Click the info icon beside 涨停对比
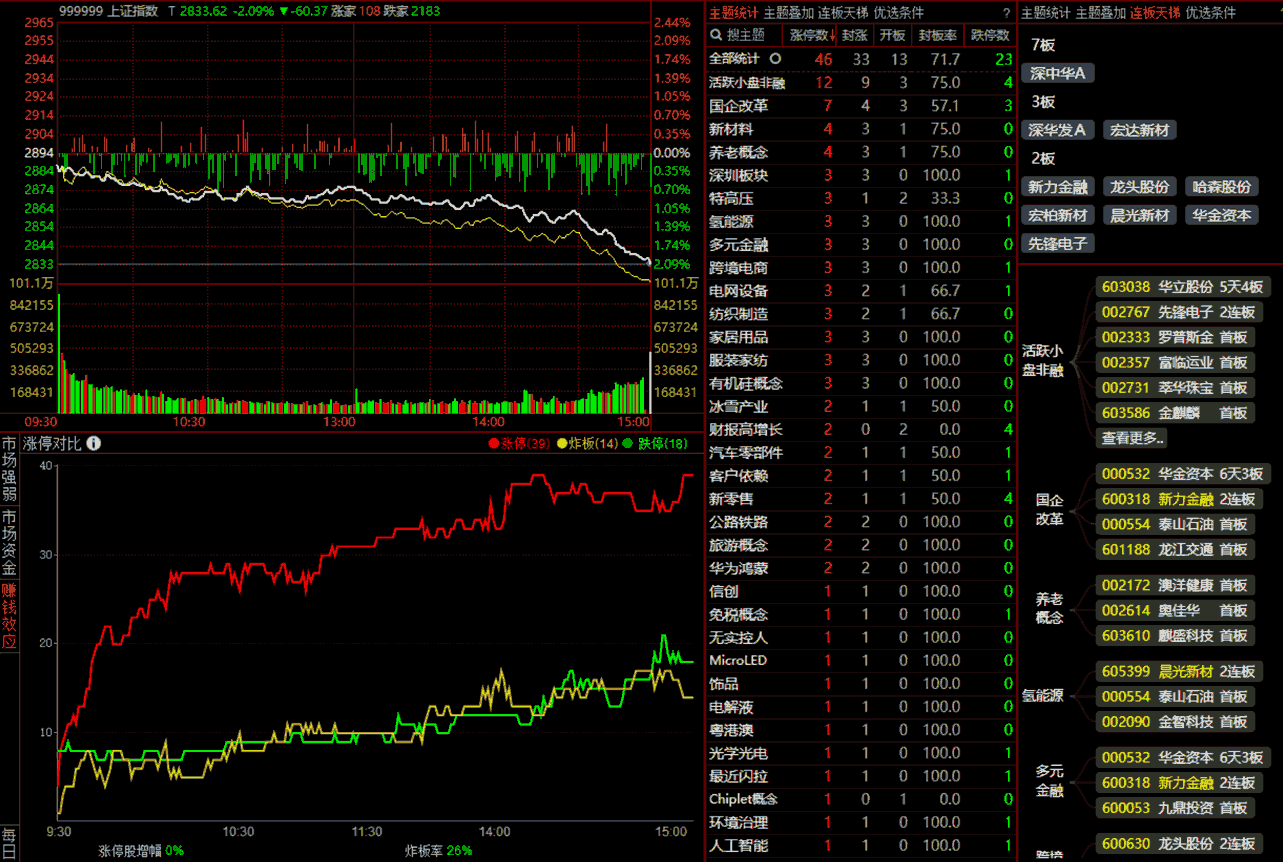 [x=94, y=443]
